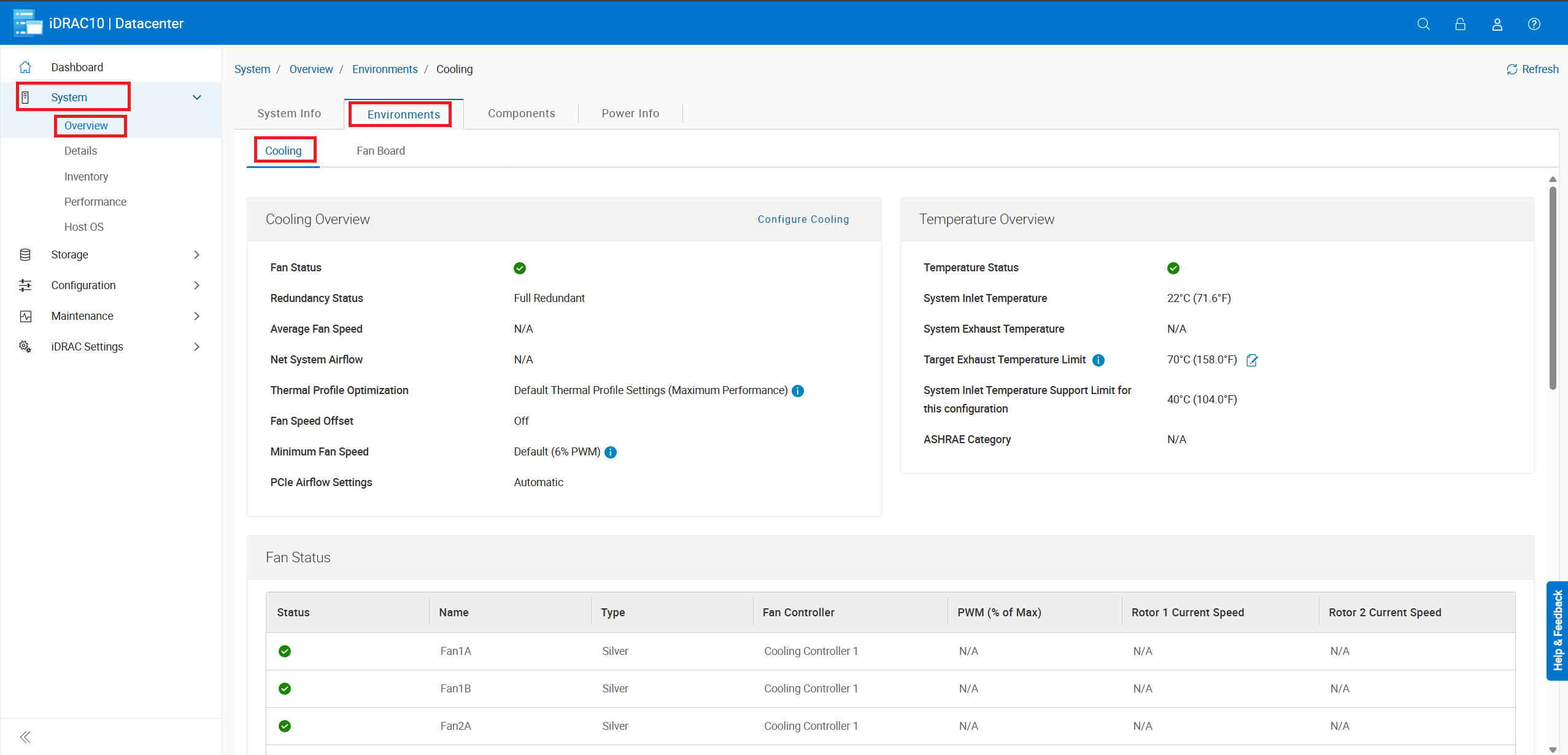
Task: Switch to the Power Info tab
Action: 630,114
